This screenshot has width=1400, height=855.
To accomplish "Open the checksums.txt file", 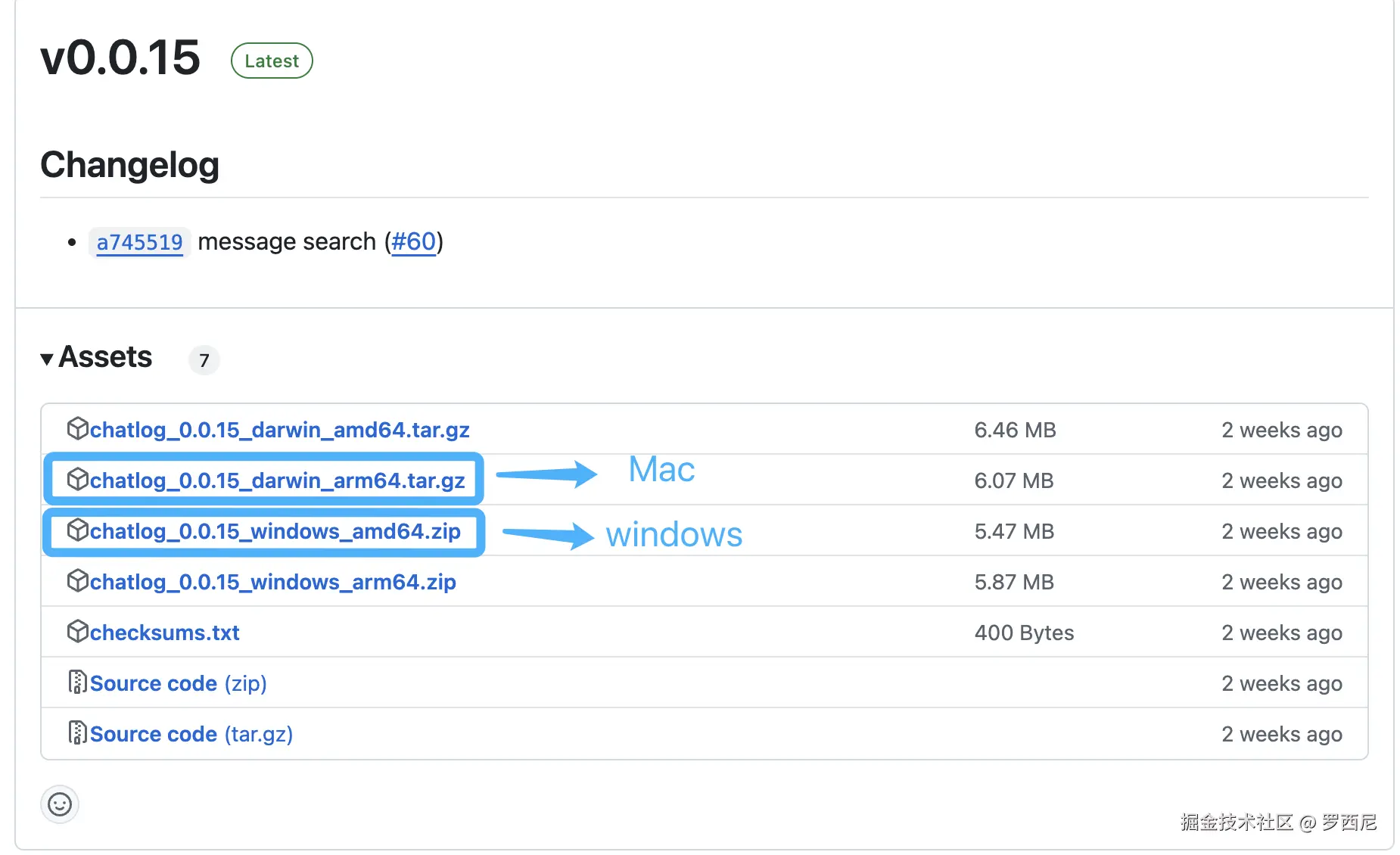I will pos(164,633).
